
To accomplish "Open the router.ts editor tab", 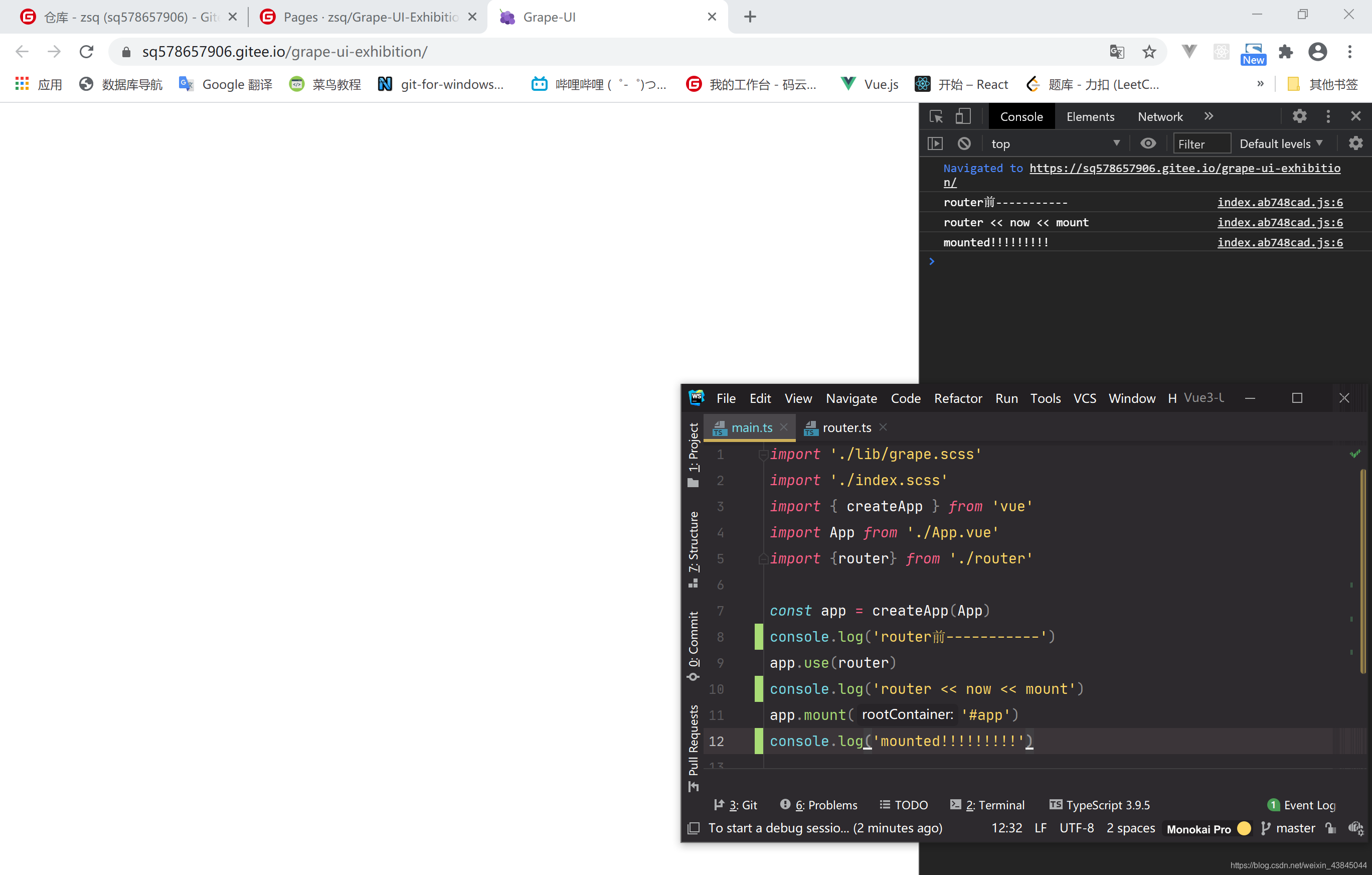I will 846,427.
